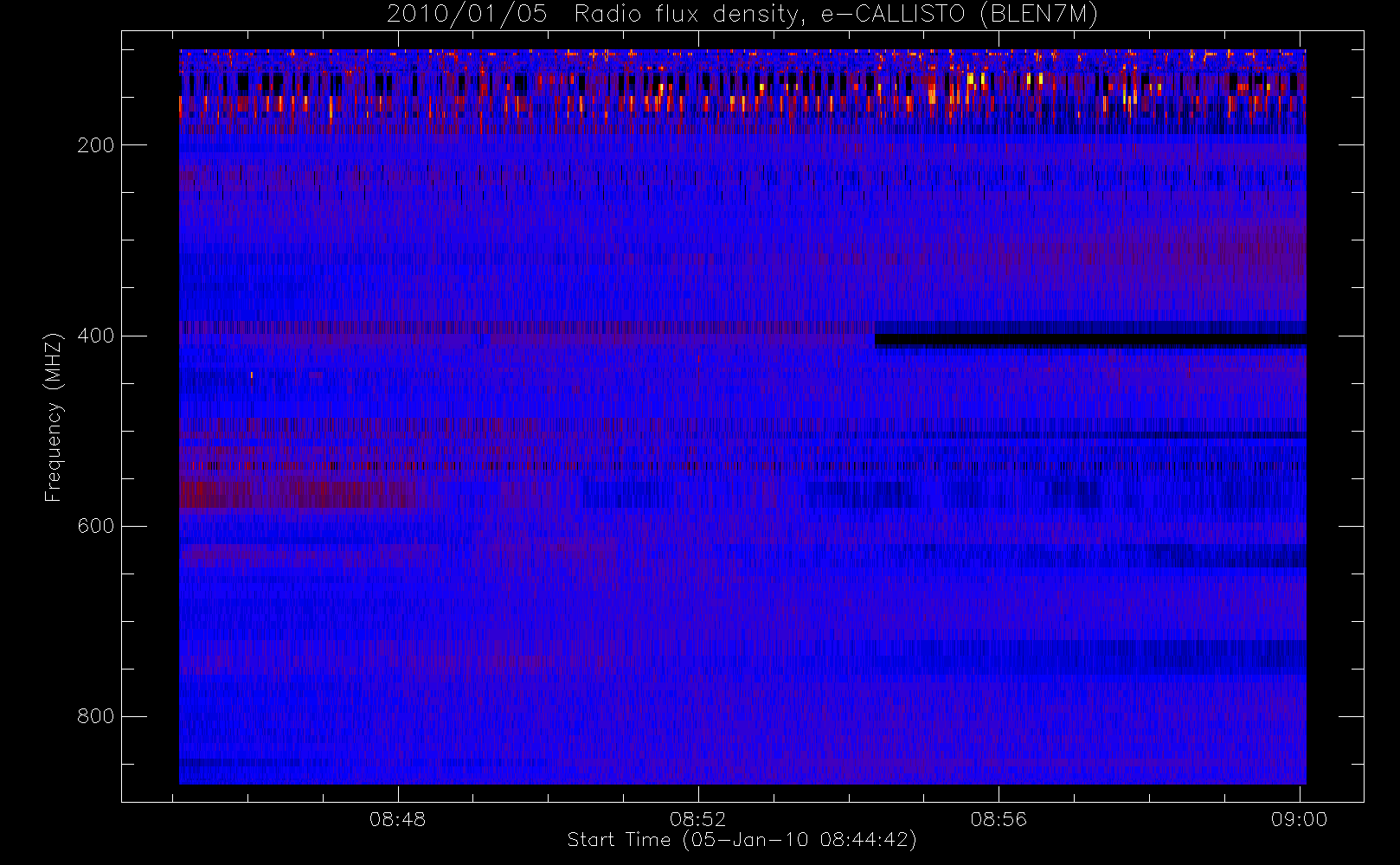1400x865 pixels.
Task: Click the 800 frequency tick label
Action: (96, 716)
